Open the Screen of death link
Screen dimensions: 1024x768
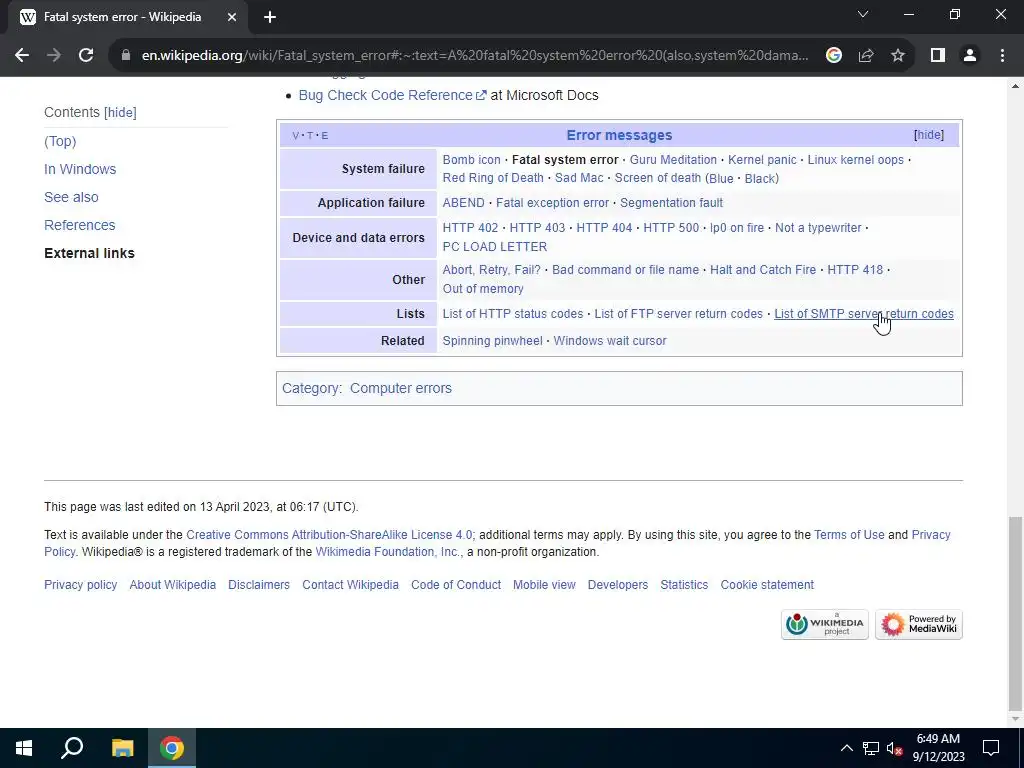coord(658,178)
